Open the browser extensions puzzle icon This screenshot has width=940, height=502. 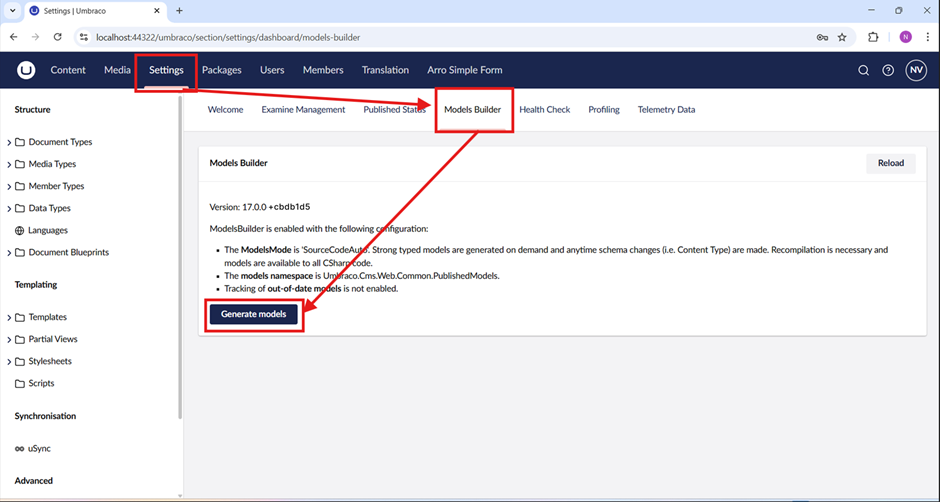pyautogui.click(x=873, y=37)
